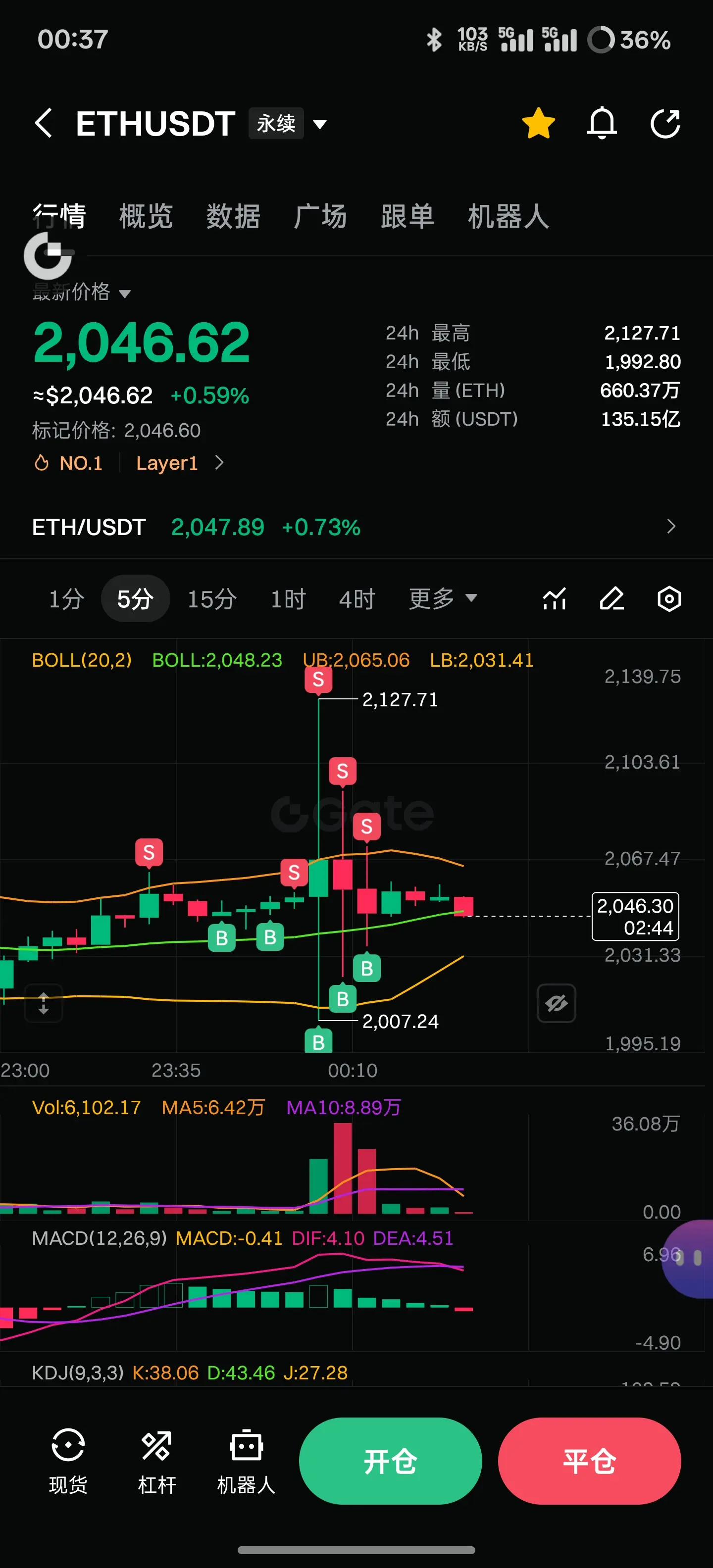The image size is (713, 1568).
Task: Activate the chart drawing pencil tool
Action: coord(612,599)
